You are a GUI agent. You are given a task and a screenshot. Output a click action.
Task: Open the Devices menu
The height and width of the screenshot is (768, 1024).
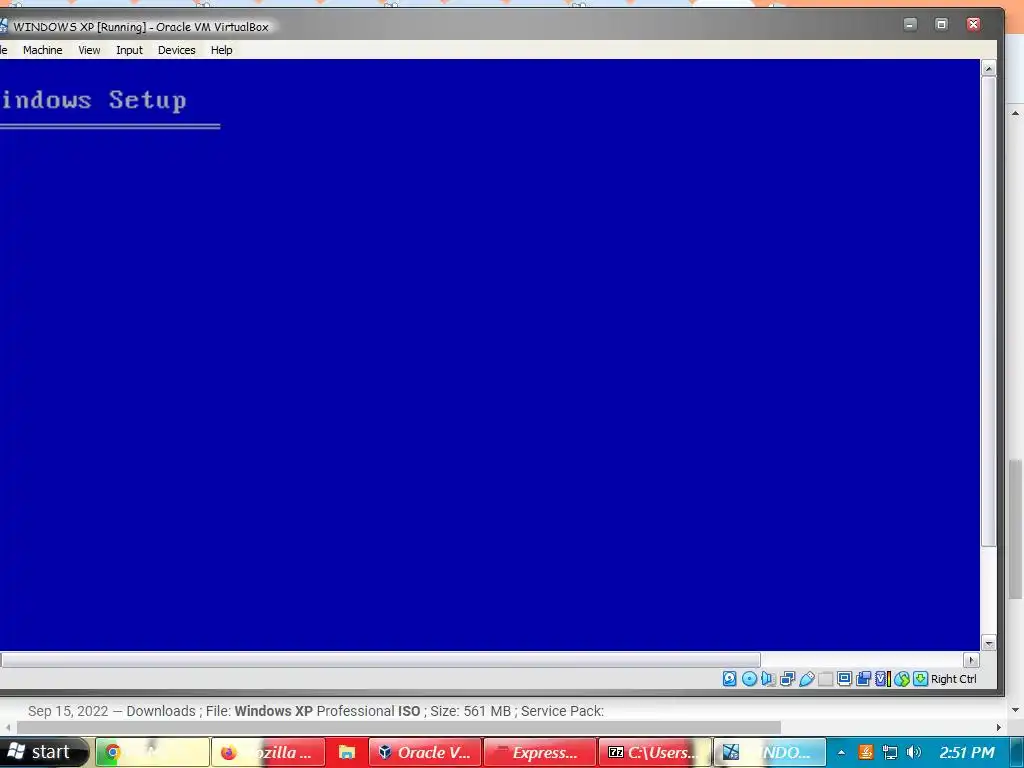[x=176, y=50]
